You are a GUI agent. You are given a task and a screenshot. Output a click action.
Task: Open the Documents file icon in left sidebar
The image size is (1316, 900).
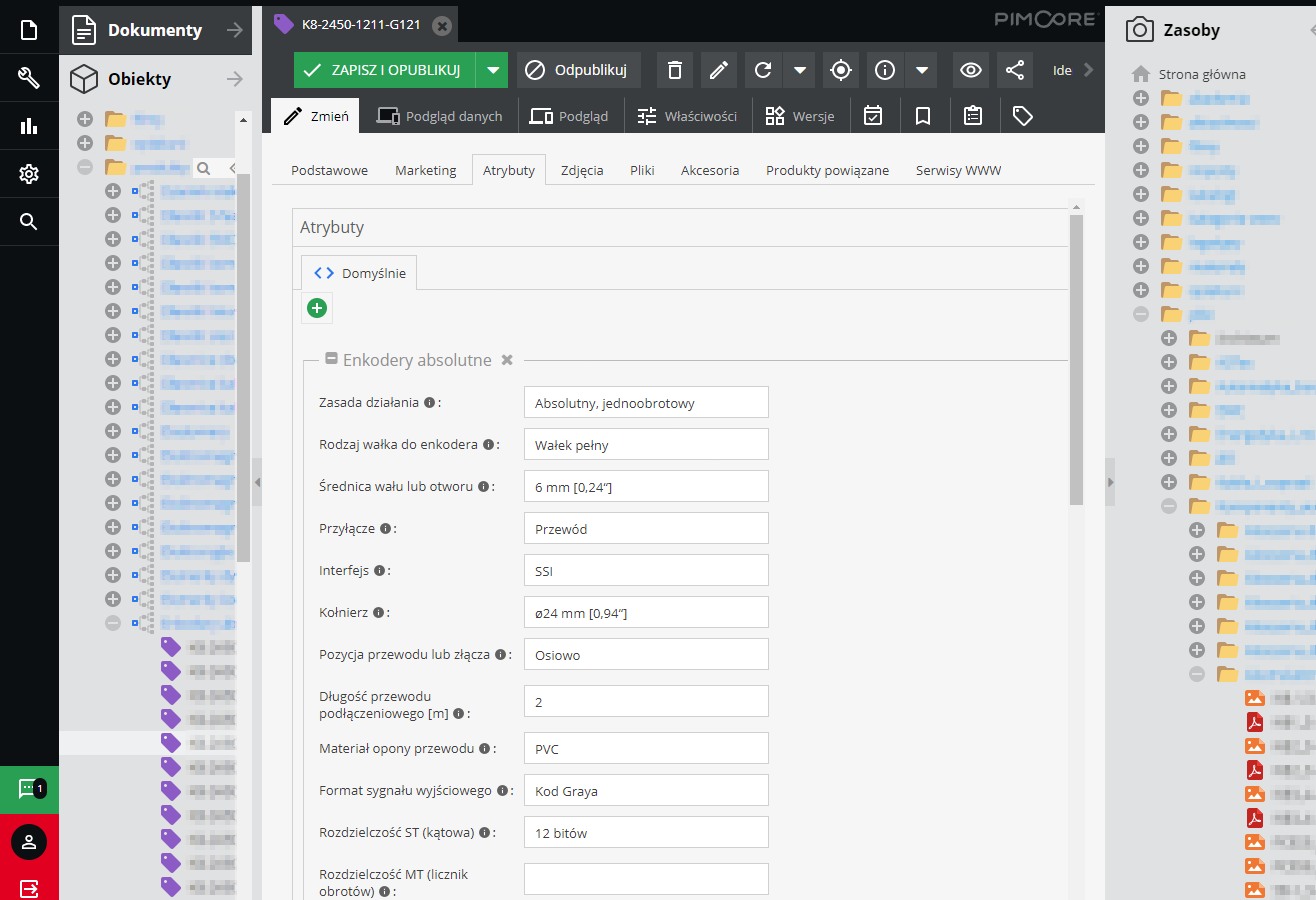(x=29, y=30)
